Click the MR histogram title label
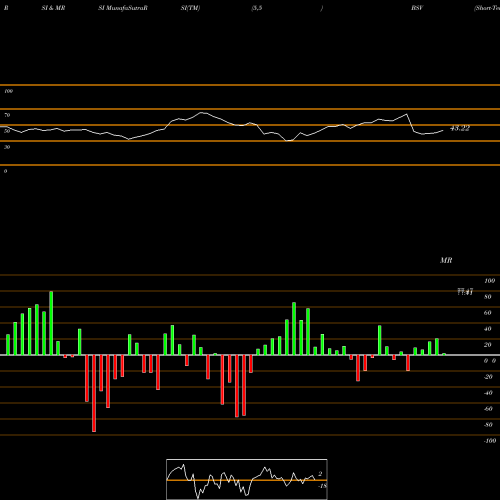The height and width of the screenshot is (500, 500). (x=446, y=260)
